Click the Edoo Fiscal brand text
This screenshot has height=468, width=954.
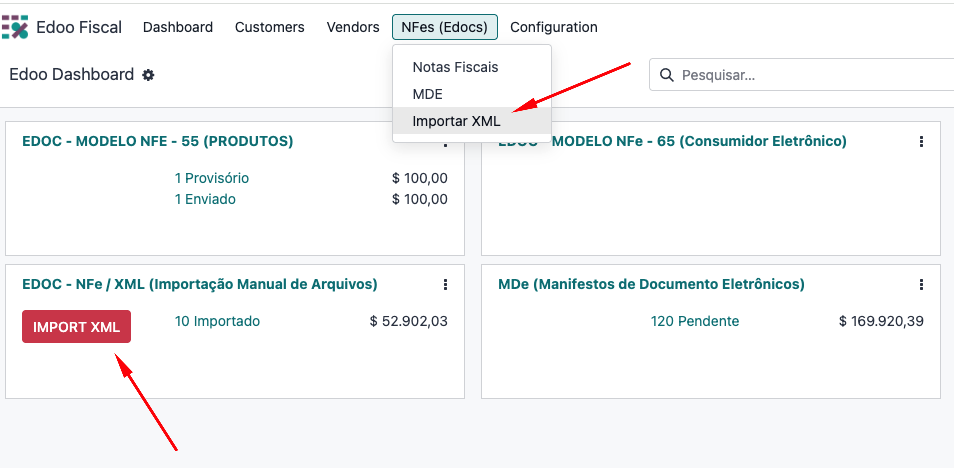[x=79, y=27]
